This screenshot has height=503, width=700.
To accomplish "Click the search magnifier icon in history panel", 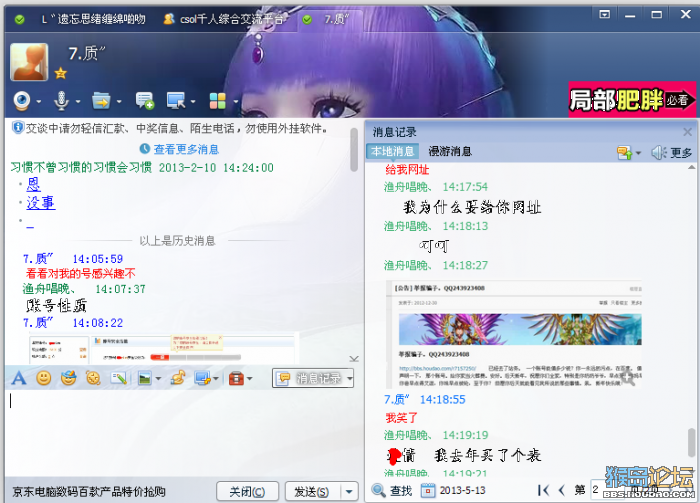I will 379,491.
